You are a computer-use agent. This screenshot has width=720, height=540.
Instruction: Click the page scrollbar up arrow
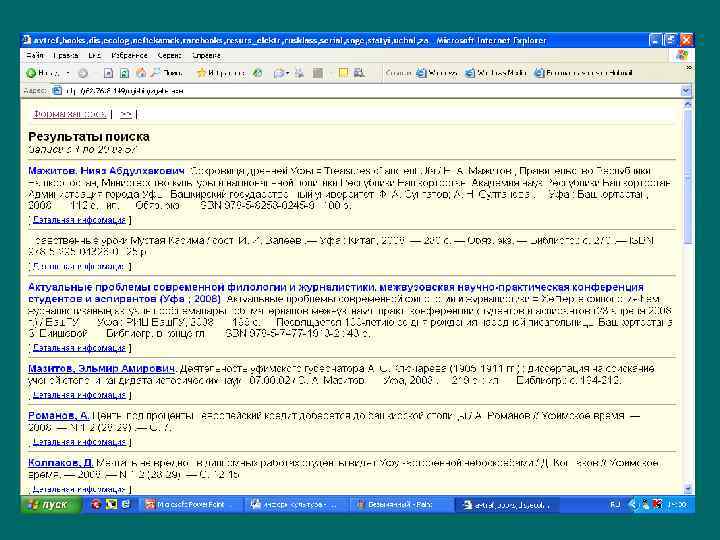coord(687,105)
